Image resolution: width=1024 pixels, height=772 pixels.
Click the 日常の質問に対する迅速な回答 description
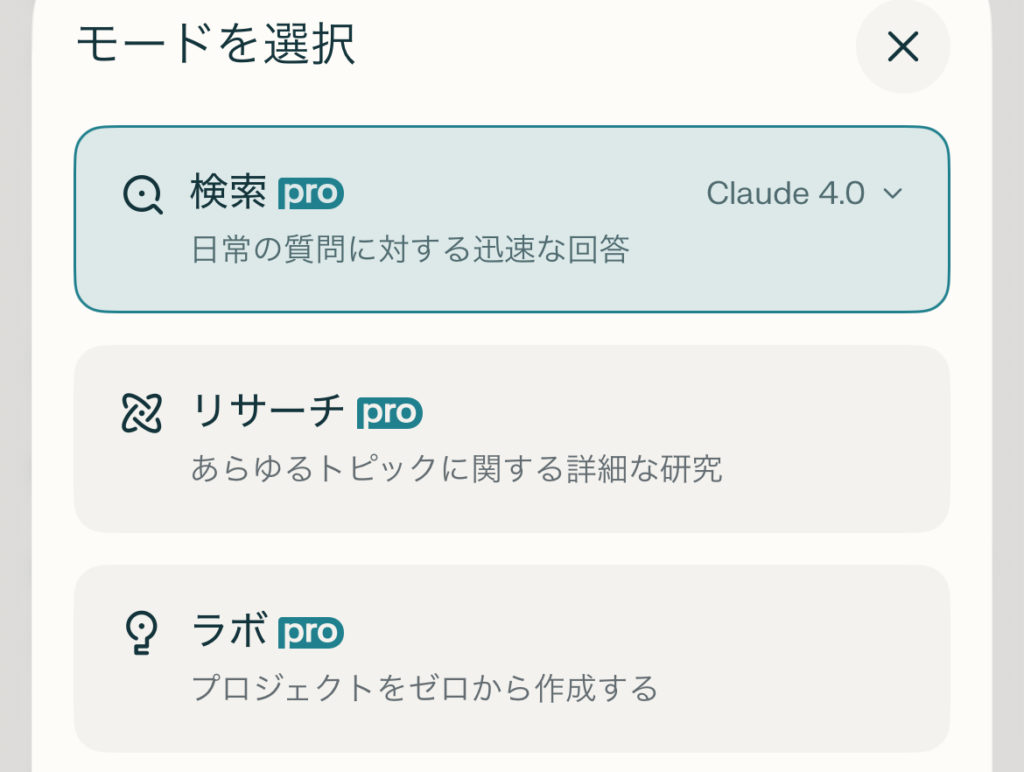pos(410,249)
